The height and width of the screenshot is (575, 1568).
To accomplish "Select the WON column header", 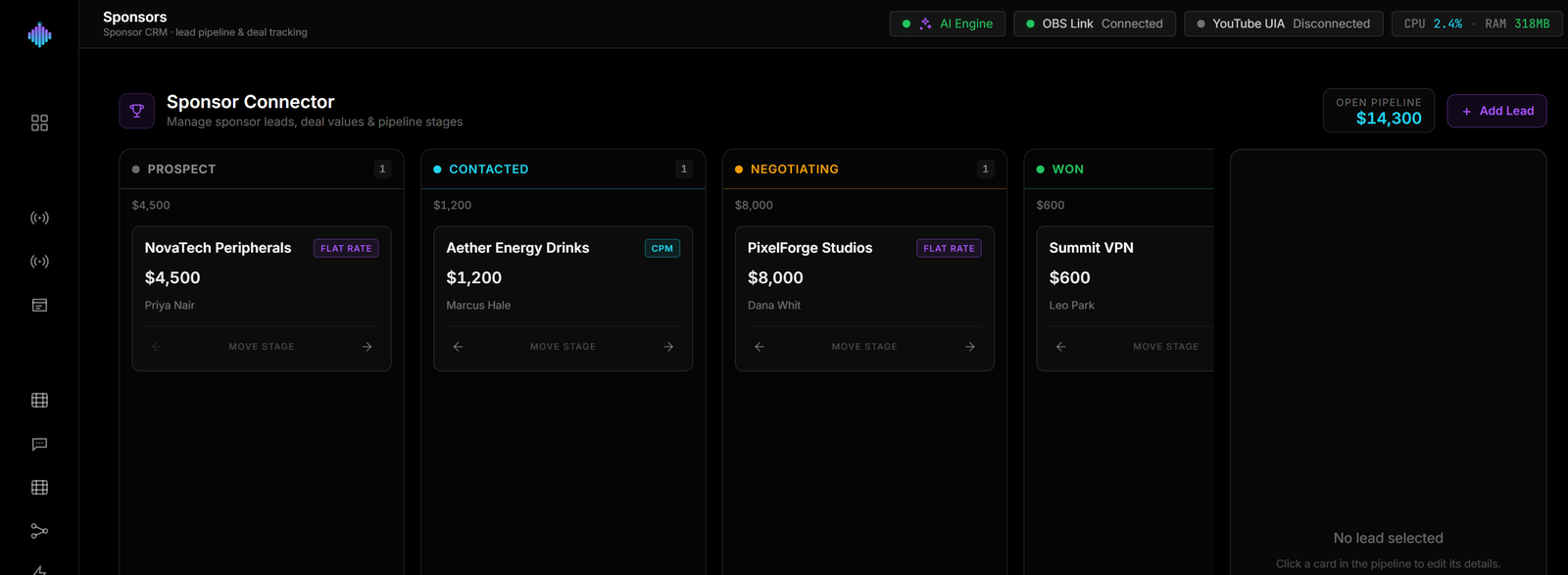I will 1119,169.
